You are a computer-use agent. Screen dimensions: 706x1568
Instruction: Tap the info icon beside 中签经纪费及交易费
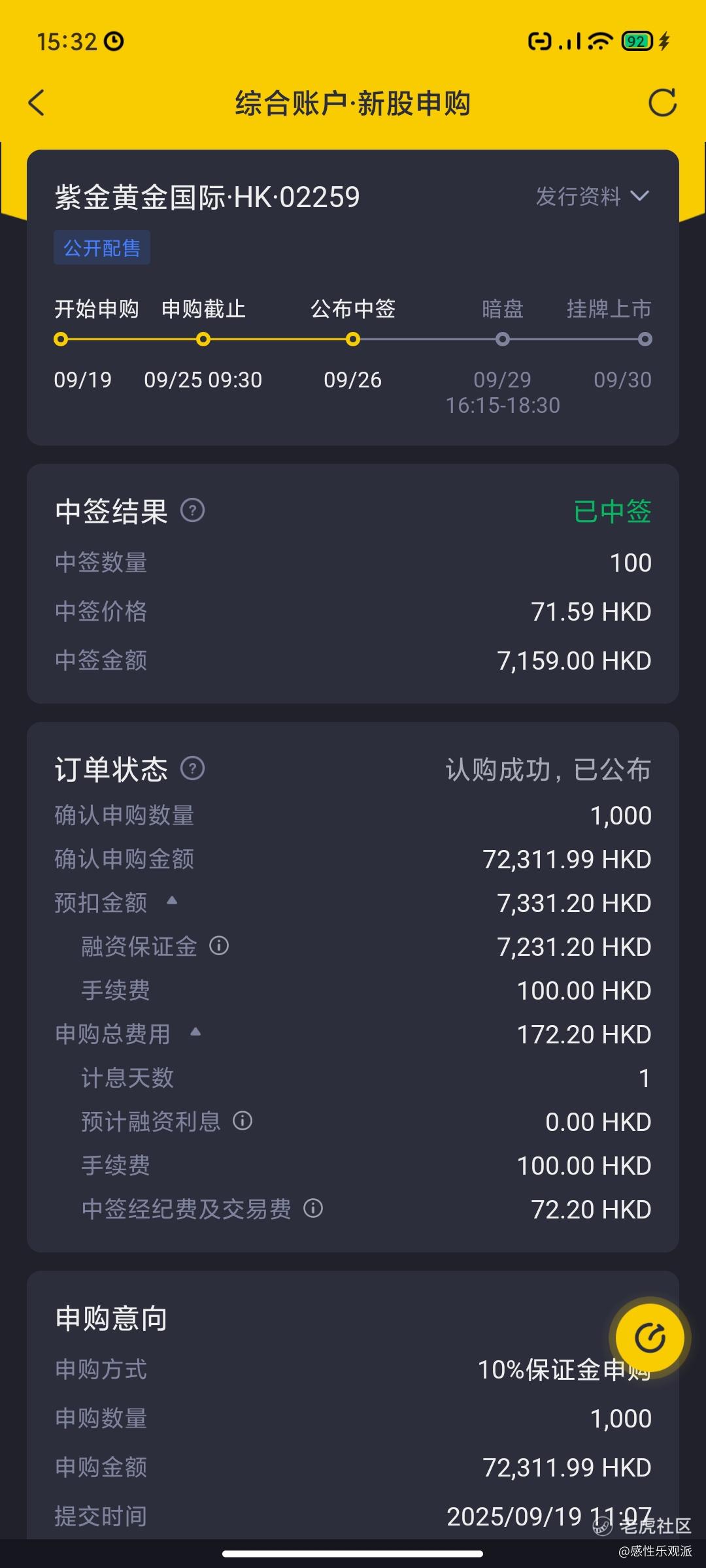313,1209
